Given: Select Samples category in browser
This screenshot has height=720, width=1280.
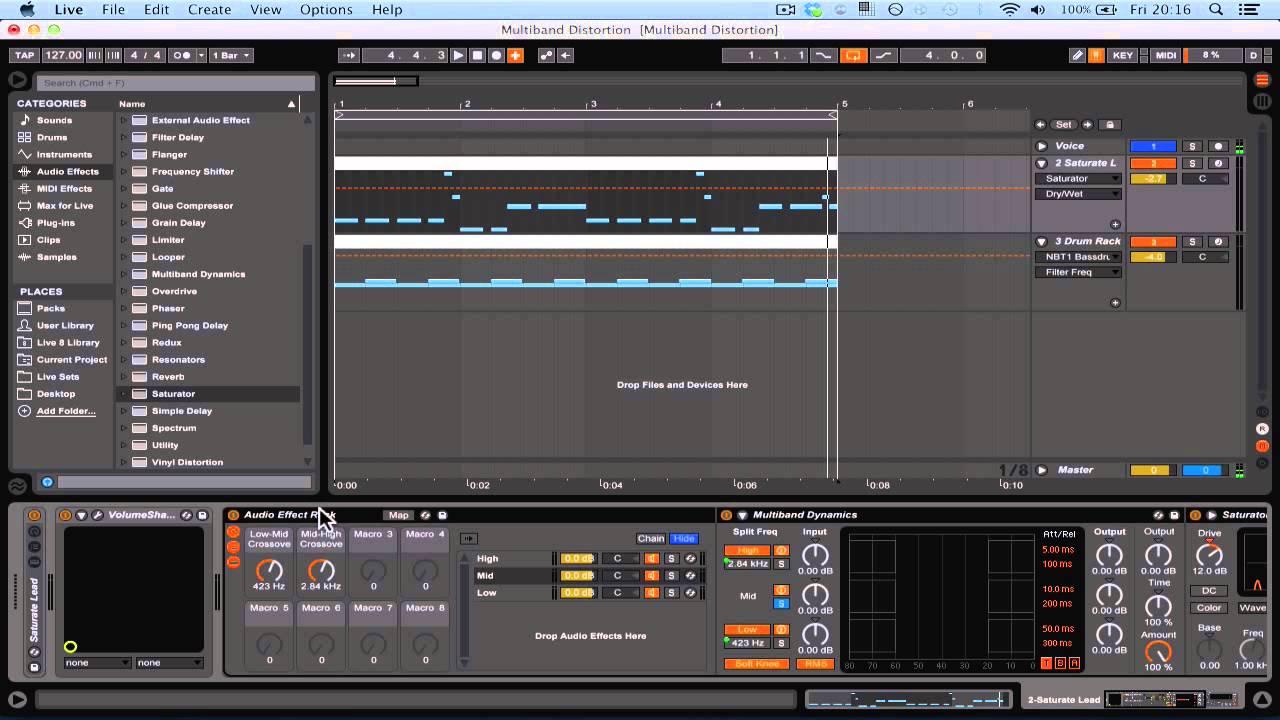Looking at the screenshot, I should (56, 257).
